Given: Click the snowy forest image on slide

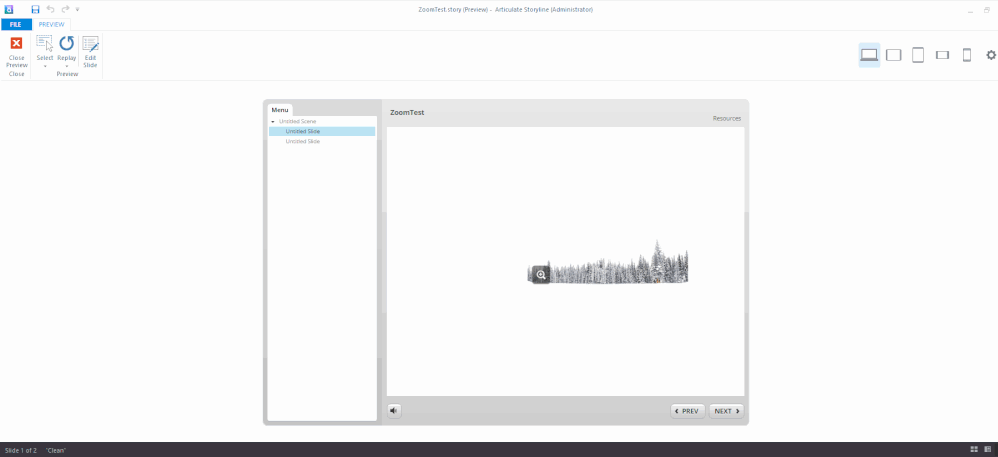Looking at the screenshot, I should tap(608, 262).
